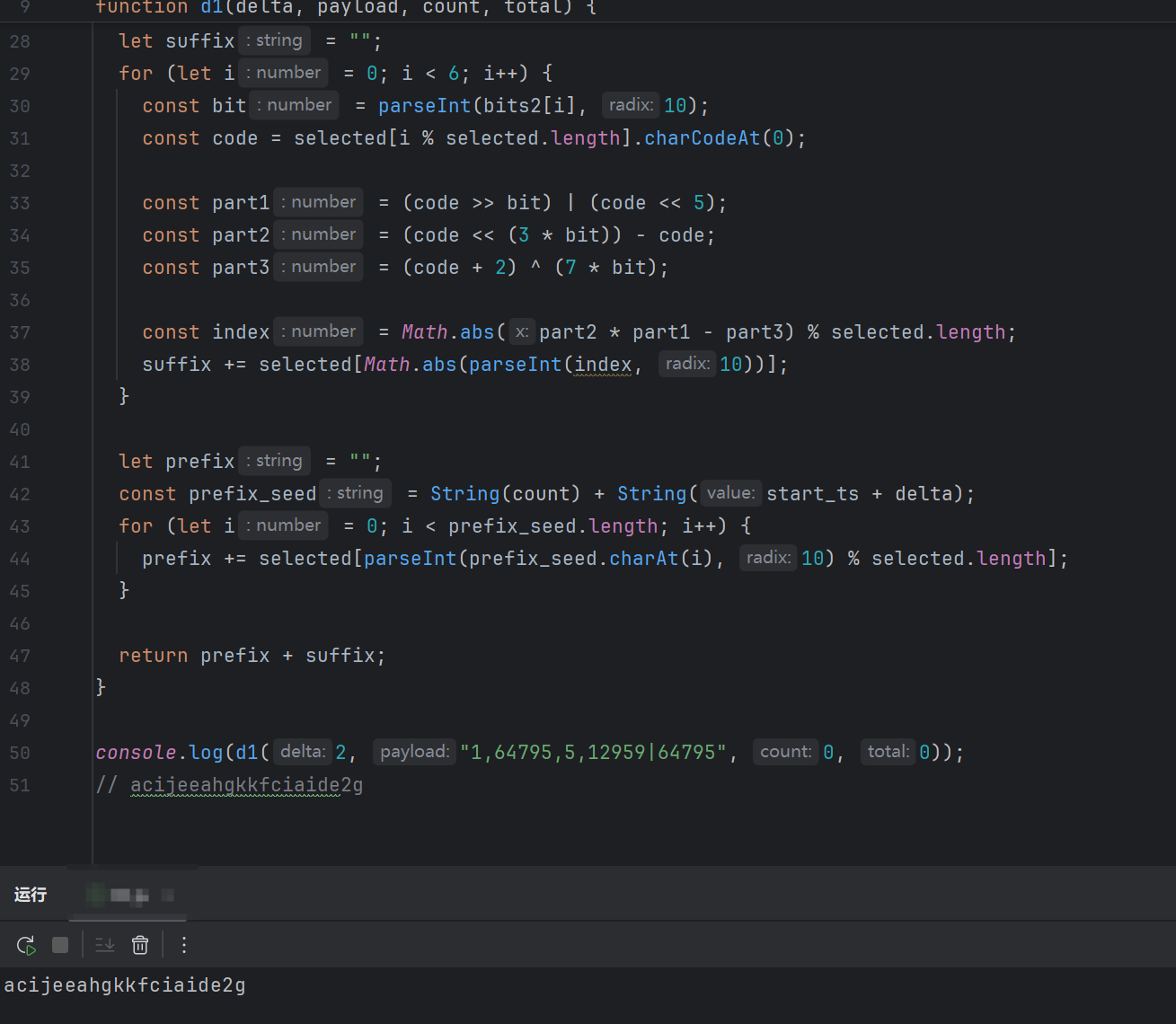Click start_ts variable on line 42
The width and height of the screenshot is (1176, 1024).
point(812,494)
